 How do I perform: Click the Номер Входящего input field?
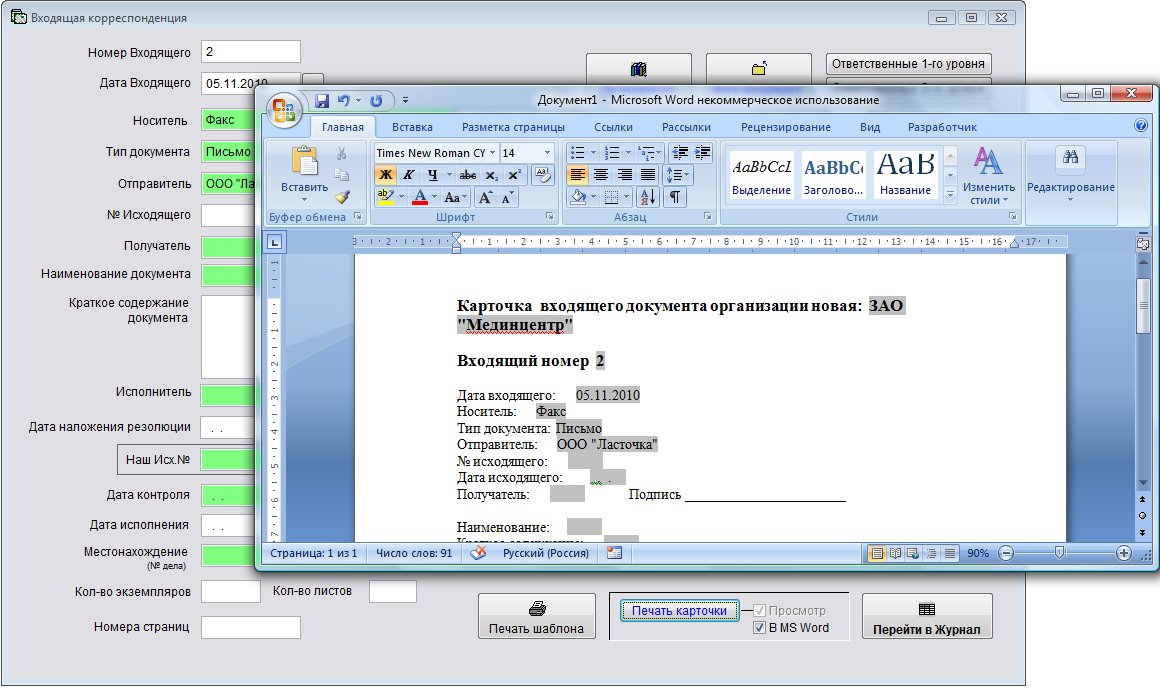251,52
